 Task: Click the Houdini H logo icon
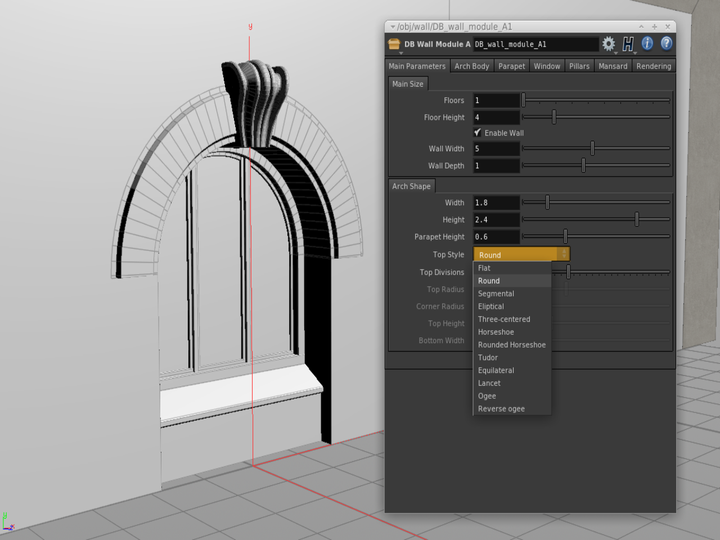click(x=628, y=44)
